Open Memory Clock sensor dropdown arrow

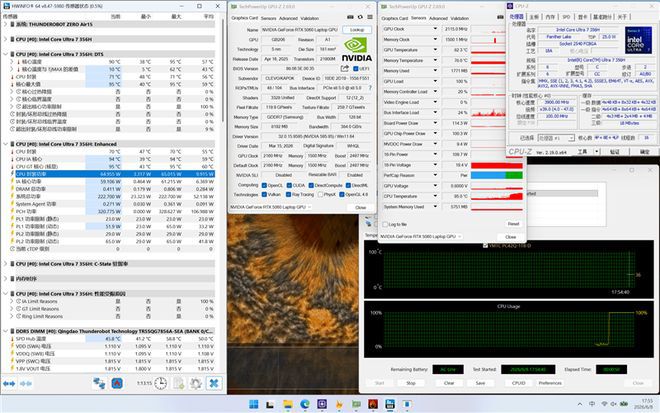[435, 39]
